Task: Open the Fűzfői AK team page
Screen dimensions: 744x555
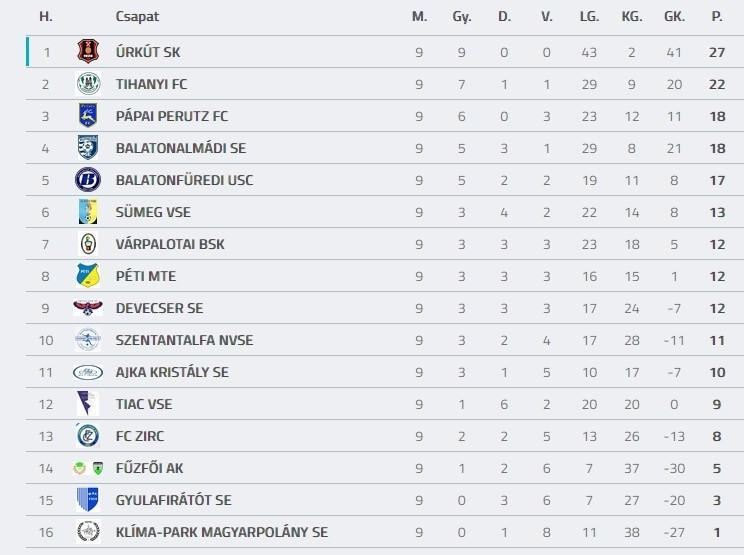Action: [150, 468]
